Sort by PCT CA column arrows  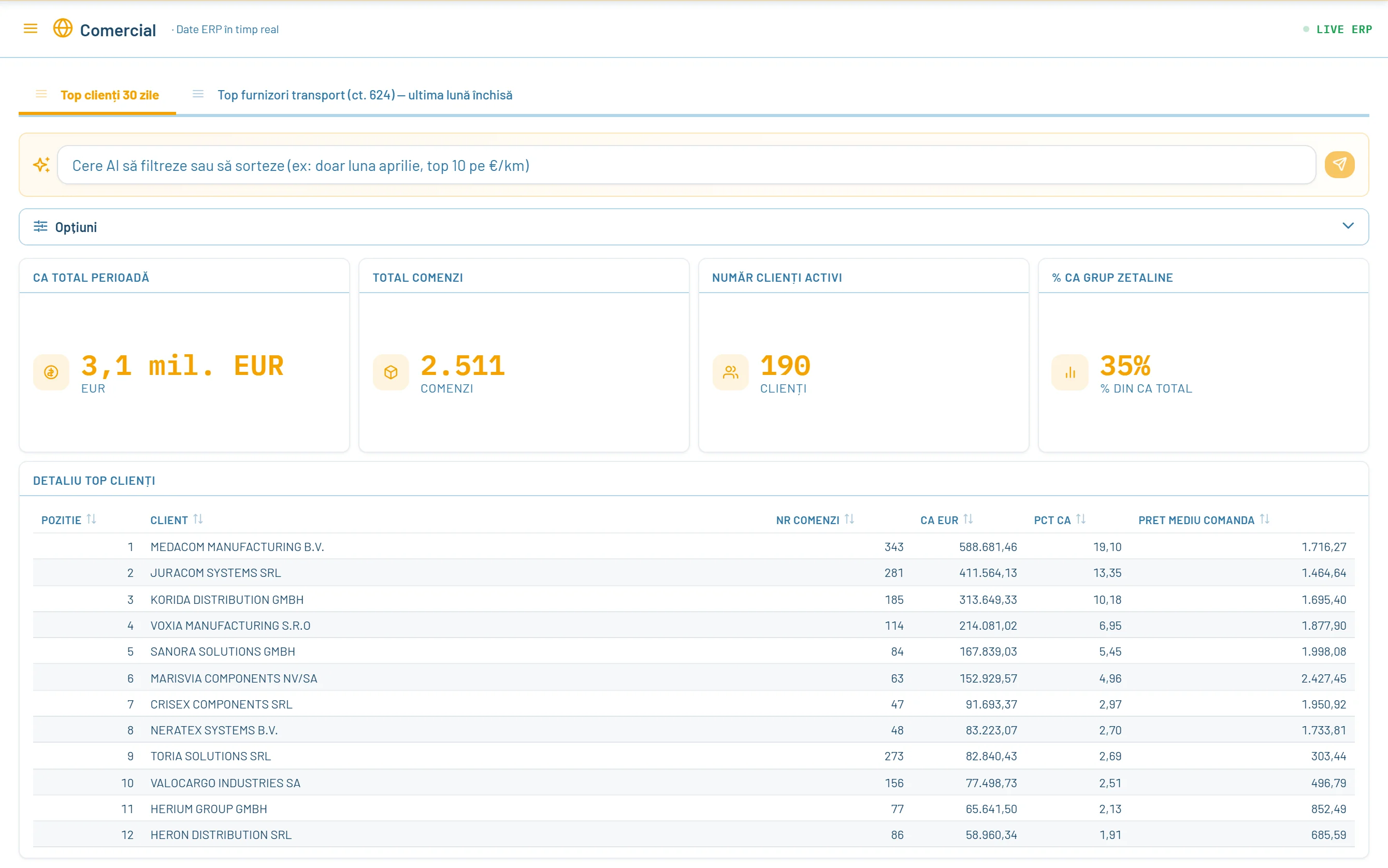[1081, 519]
